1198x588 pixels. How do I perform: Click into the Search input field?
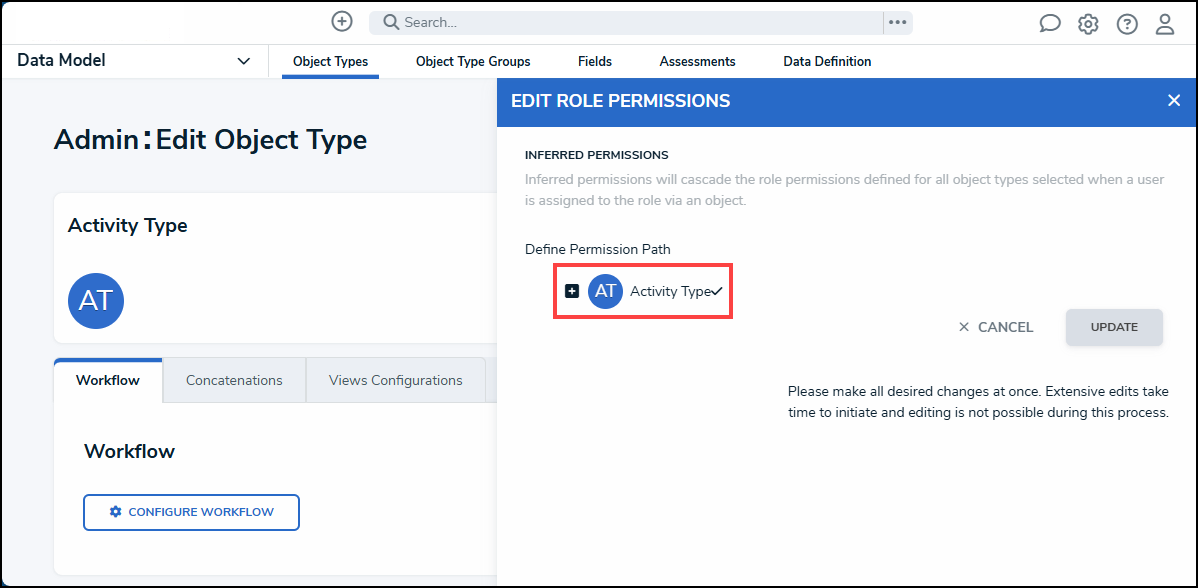[x=630, y=22]
